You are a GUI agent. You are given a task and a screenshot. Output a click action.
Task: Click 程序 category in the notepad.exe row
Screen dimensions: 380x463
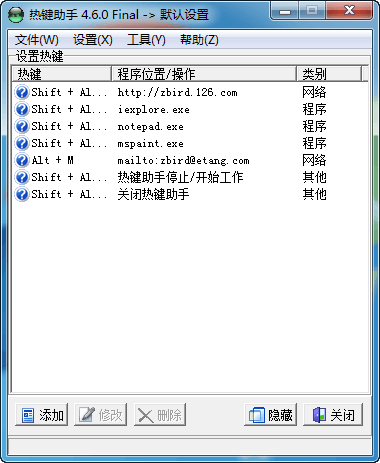tap(314, 126)
